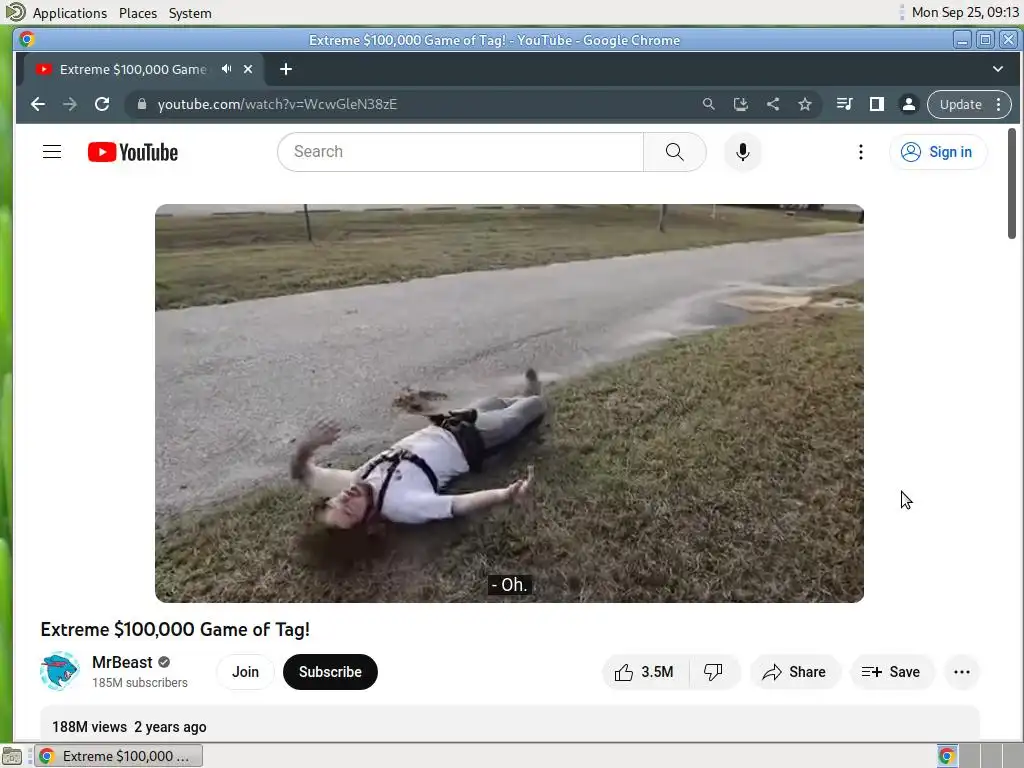Click the clock Mon Sep 25
This screenshot has width=1024, height=768.
(x=965, y=12)
